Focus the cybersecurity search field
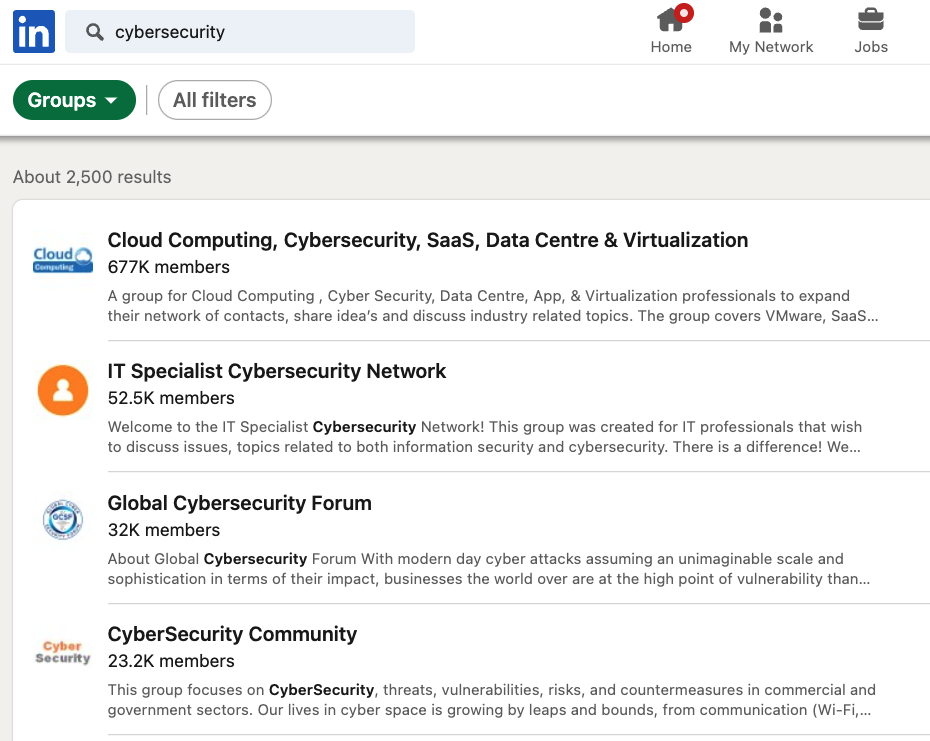The width and height of the screenshot is (930, 741). [x=240, y=31]
